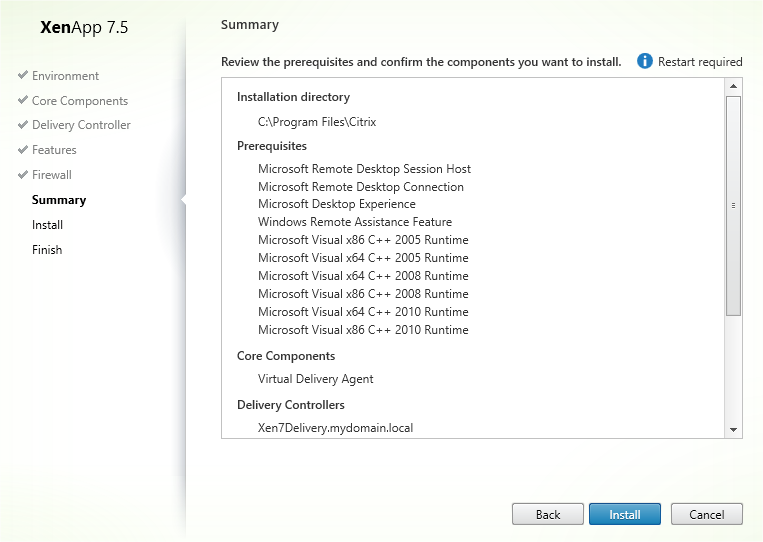763x542 pixels.
Task: Click the scrollbar up arrow
Action: (x=733, y=86)
